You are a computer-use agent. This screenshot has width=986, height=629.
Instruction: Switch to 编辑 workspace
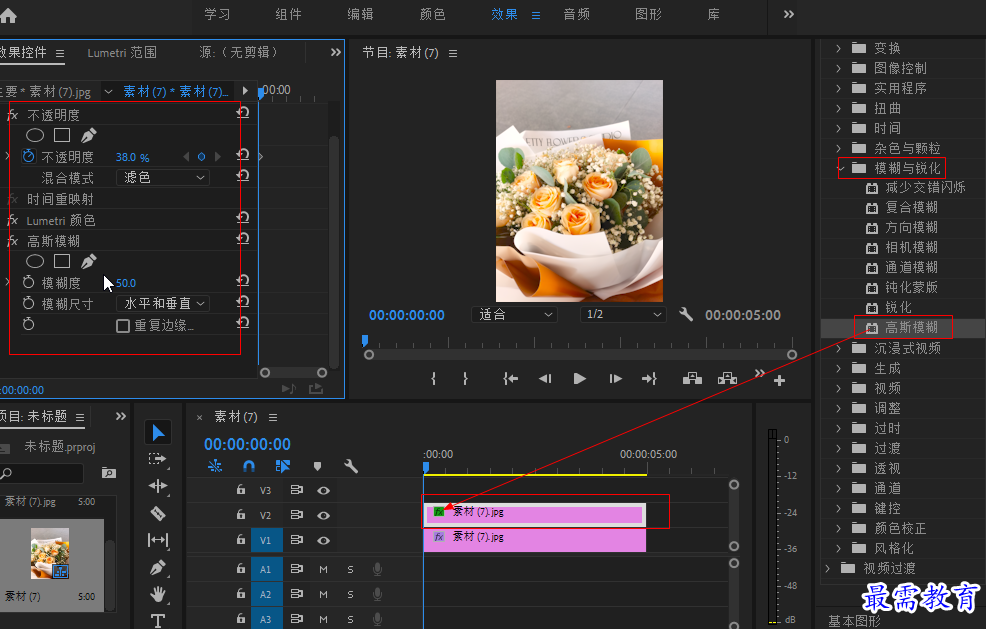click(360, 14)
